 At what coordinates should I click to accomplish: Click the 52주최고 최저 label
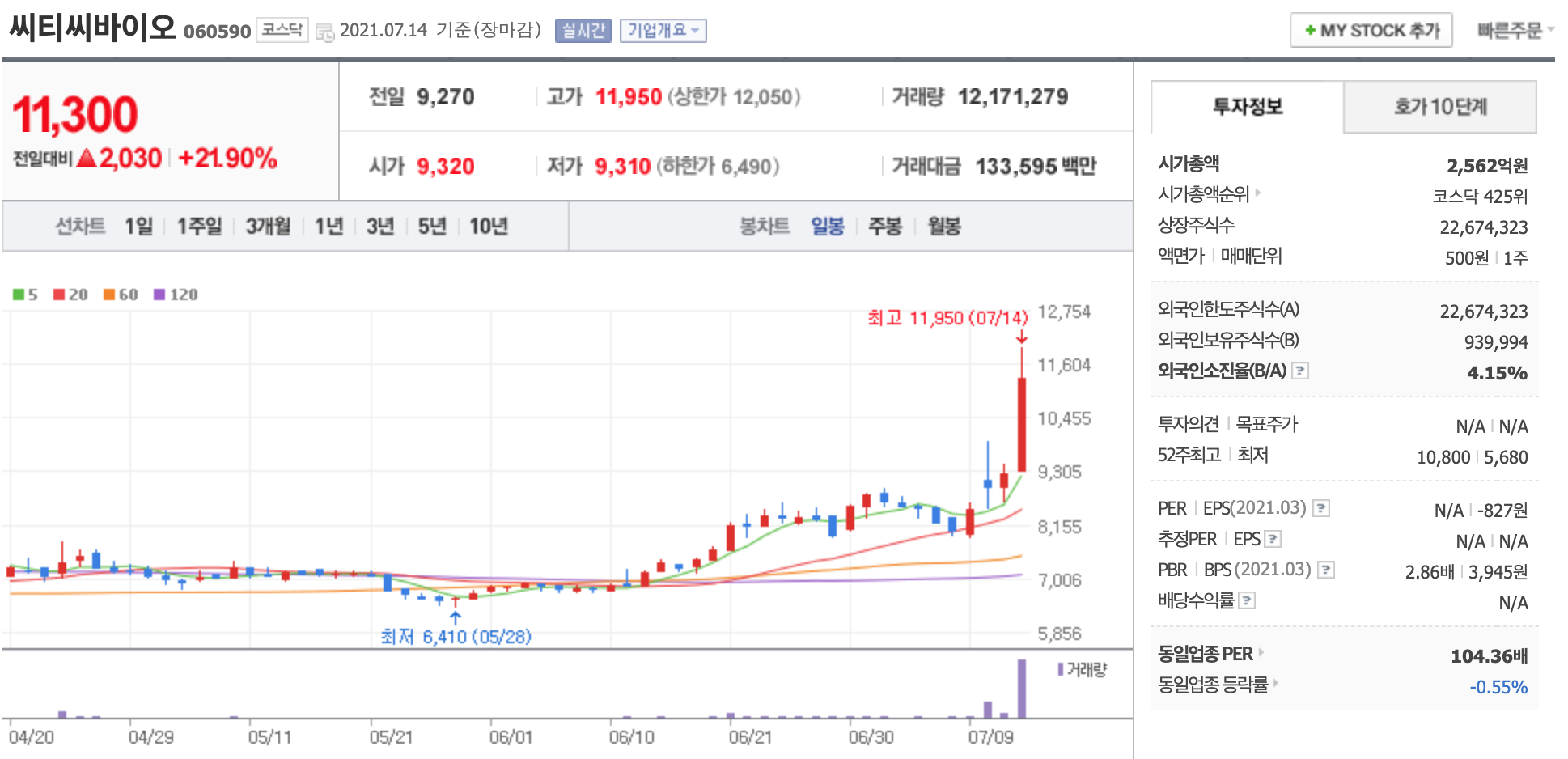click(1213, 455)
